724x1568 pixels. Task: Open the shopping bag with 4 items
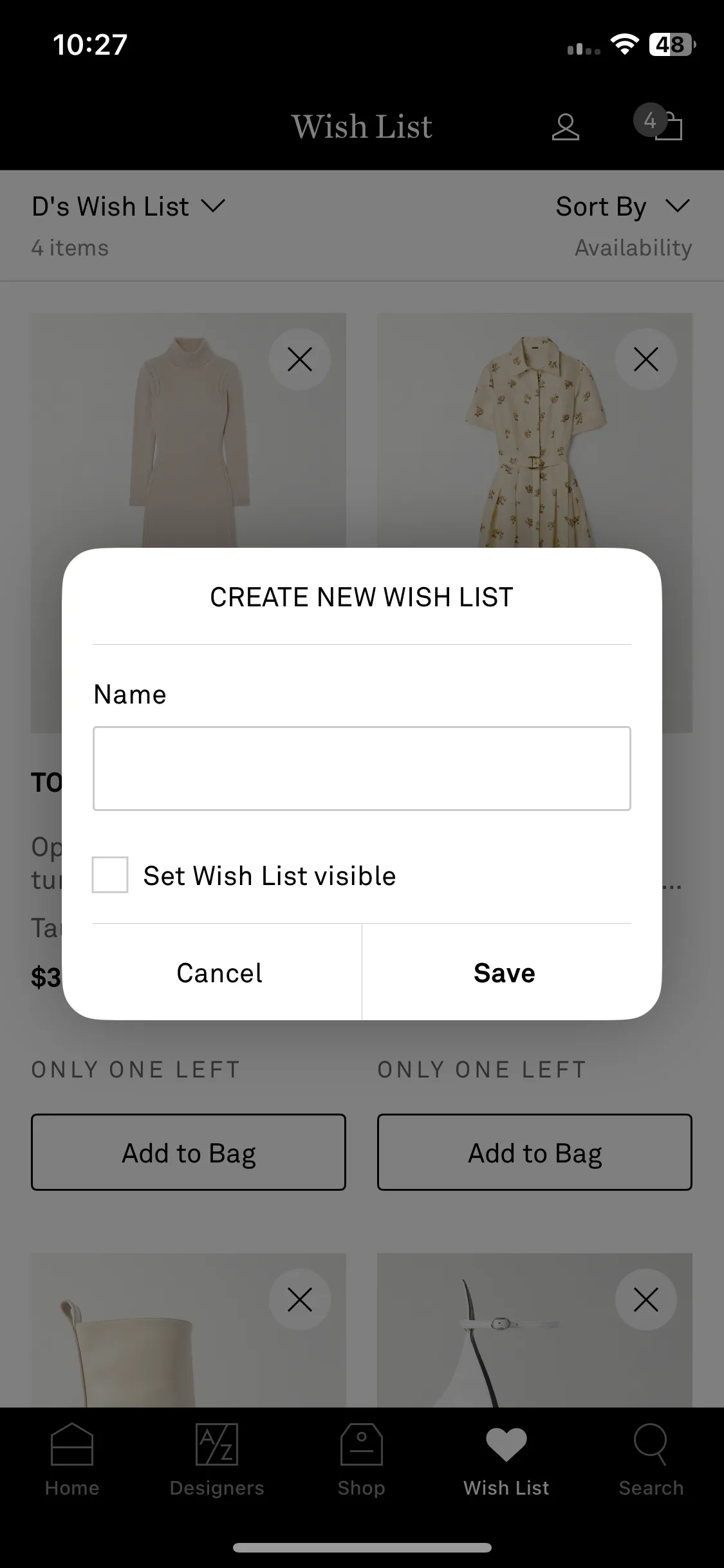(659, 122)
